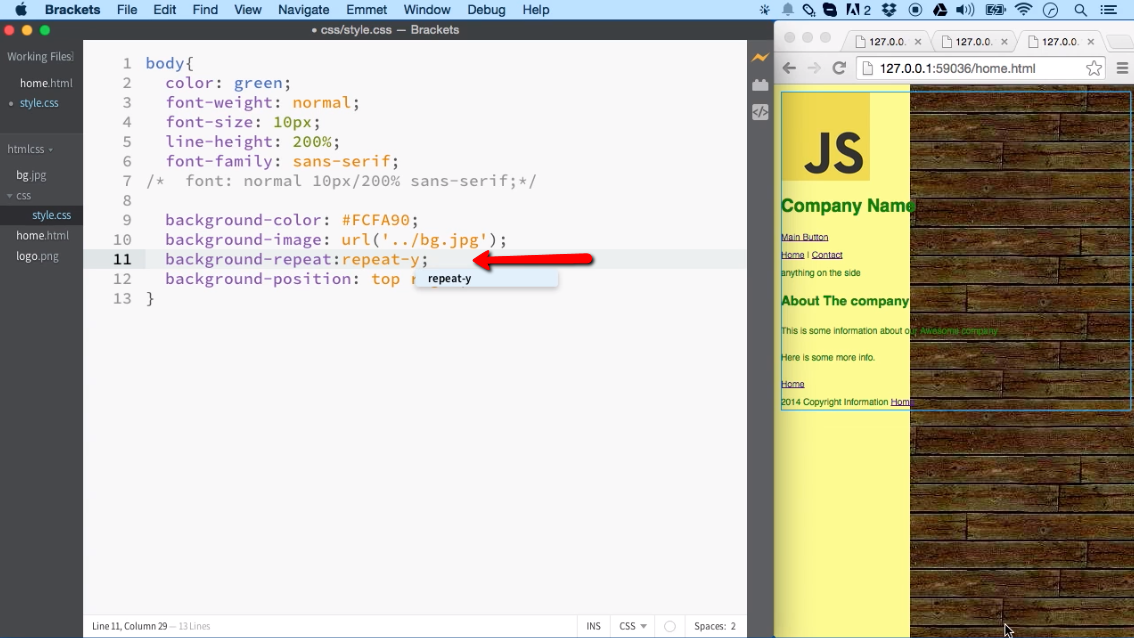Open the View menu
1134x638 pixels.
247,9
